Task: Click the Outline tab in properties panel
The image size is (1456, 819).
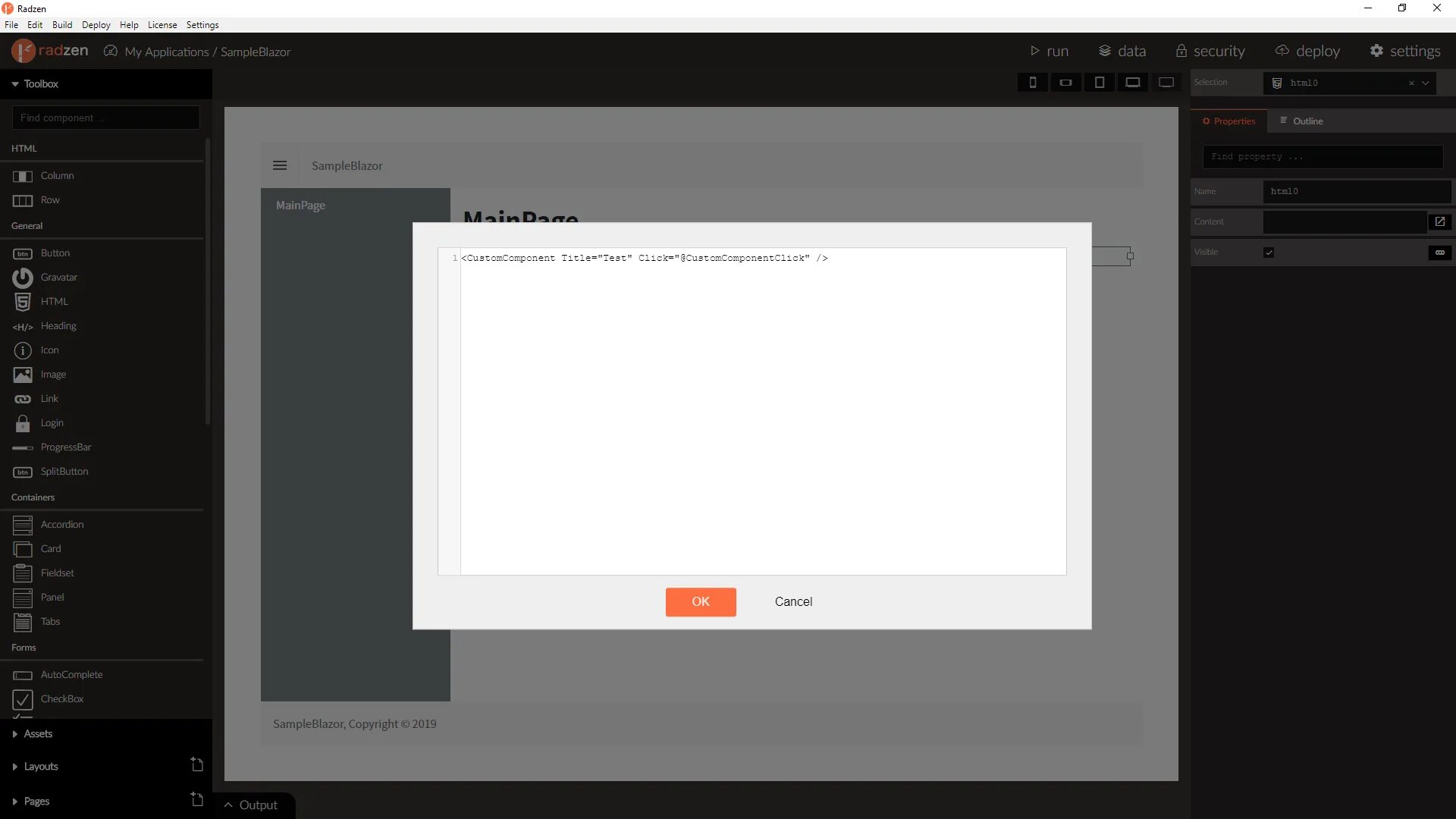Action: (x=1303, y=120)
